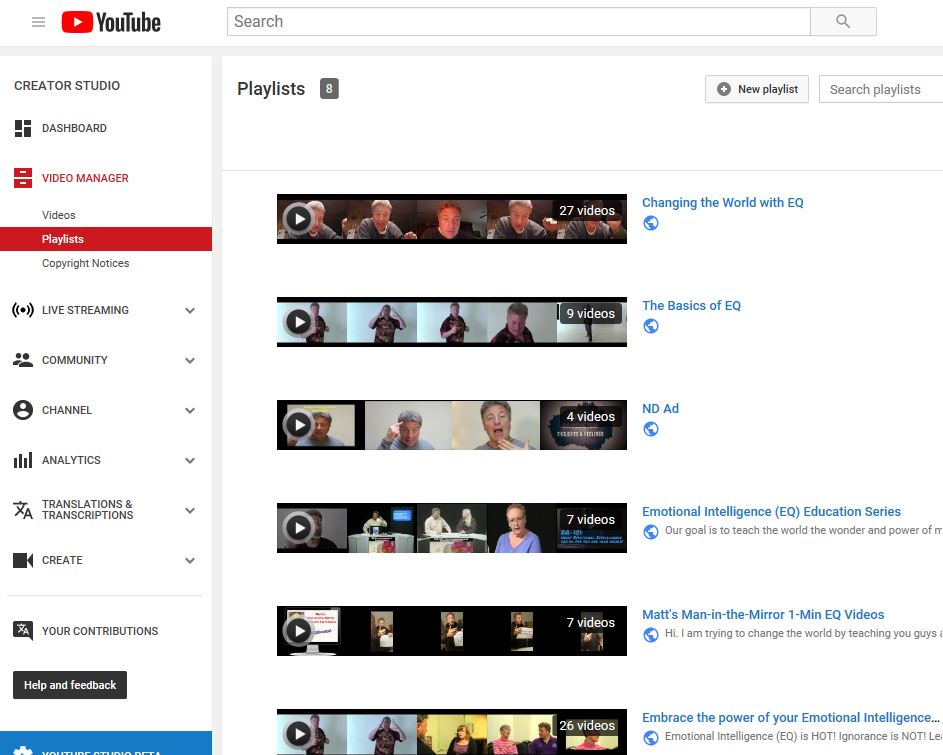Open Help and feedback
Image resolution: width=943 pixels, height=755 pixels.
coord(70,685)
